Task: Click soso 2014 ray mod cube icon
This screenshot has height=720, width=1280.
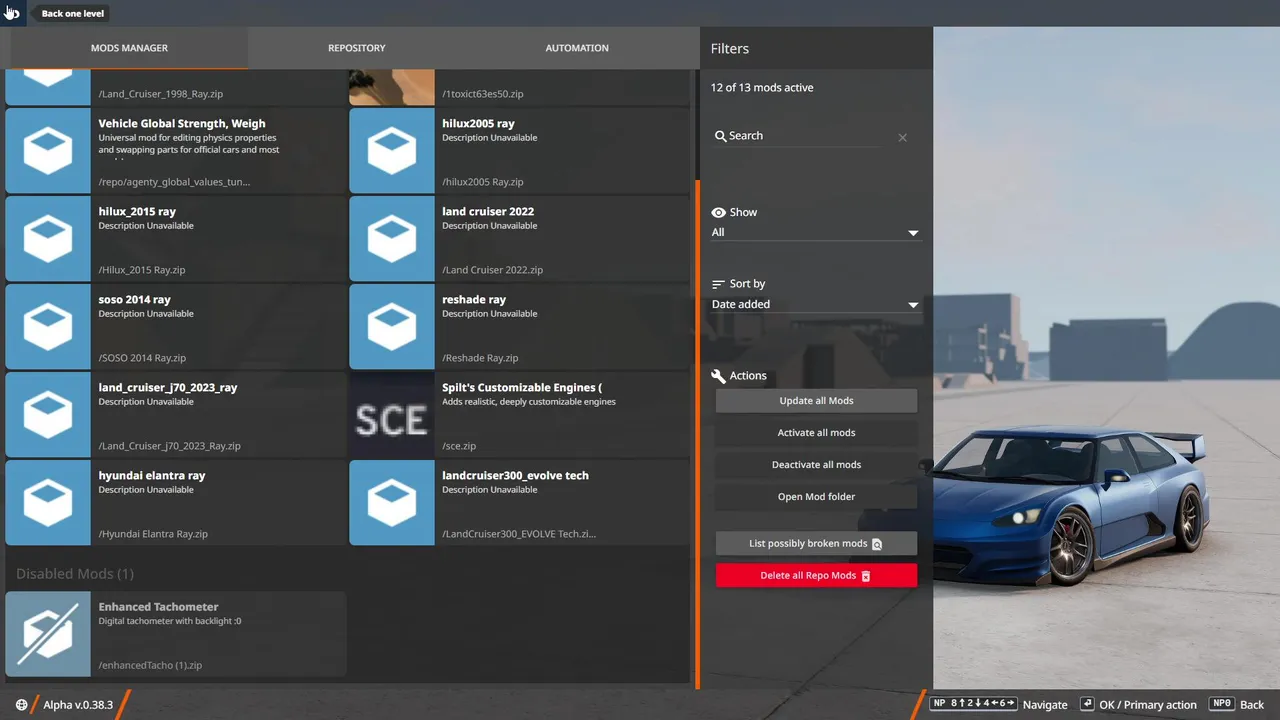Action: (48, 327)
